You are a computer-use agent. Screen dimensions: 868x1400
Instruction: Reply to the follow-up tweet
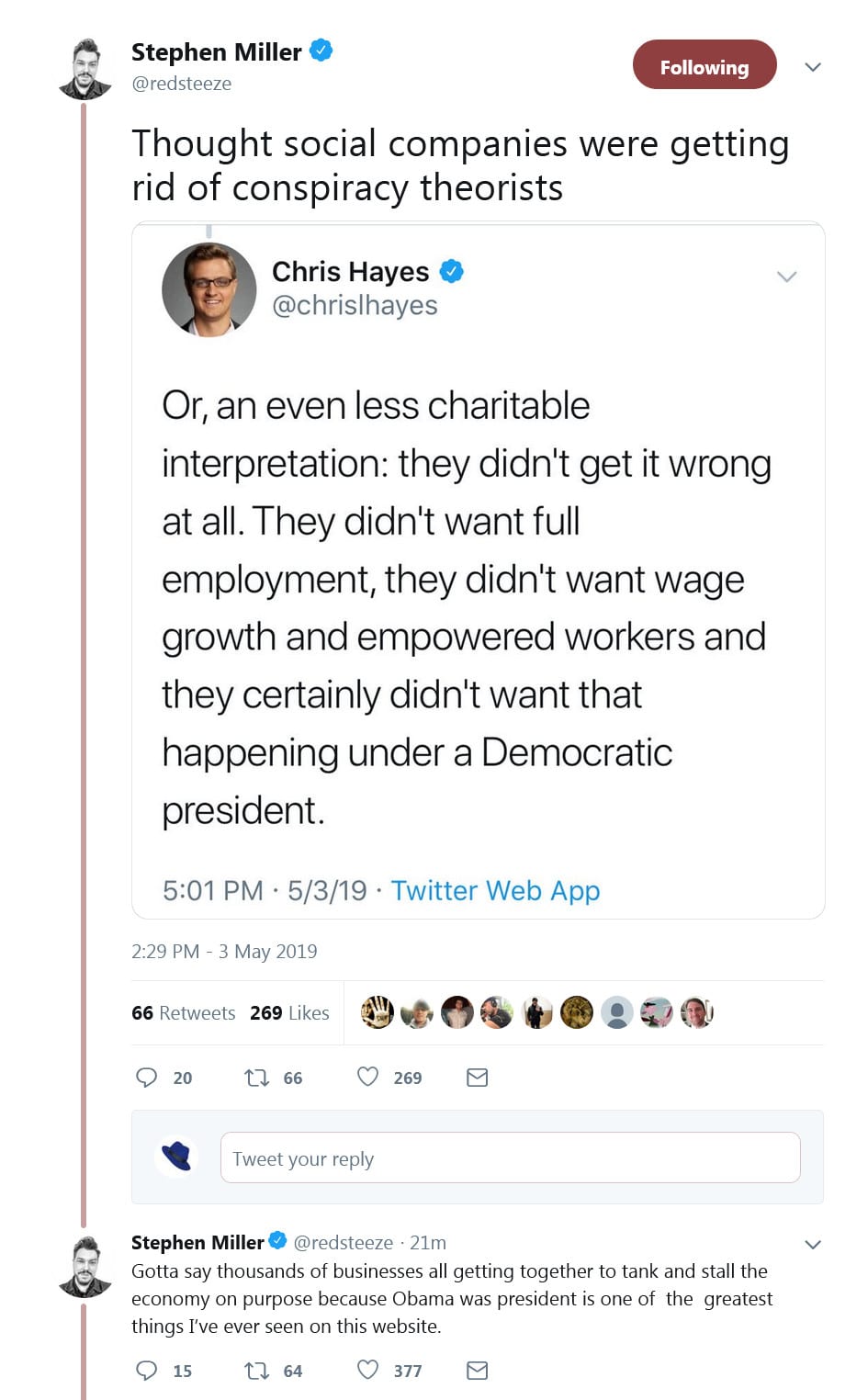(x=147, y=1371)
